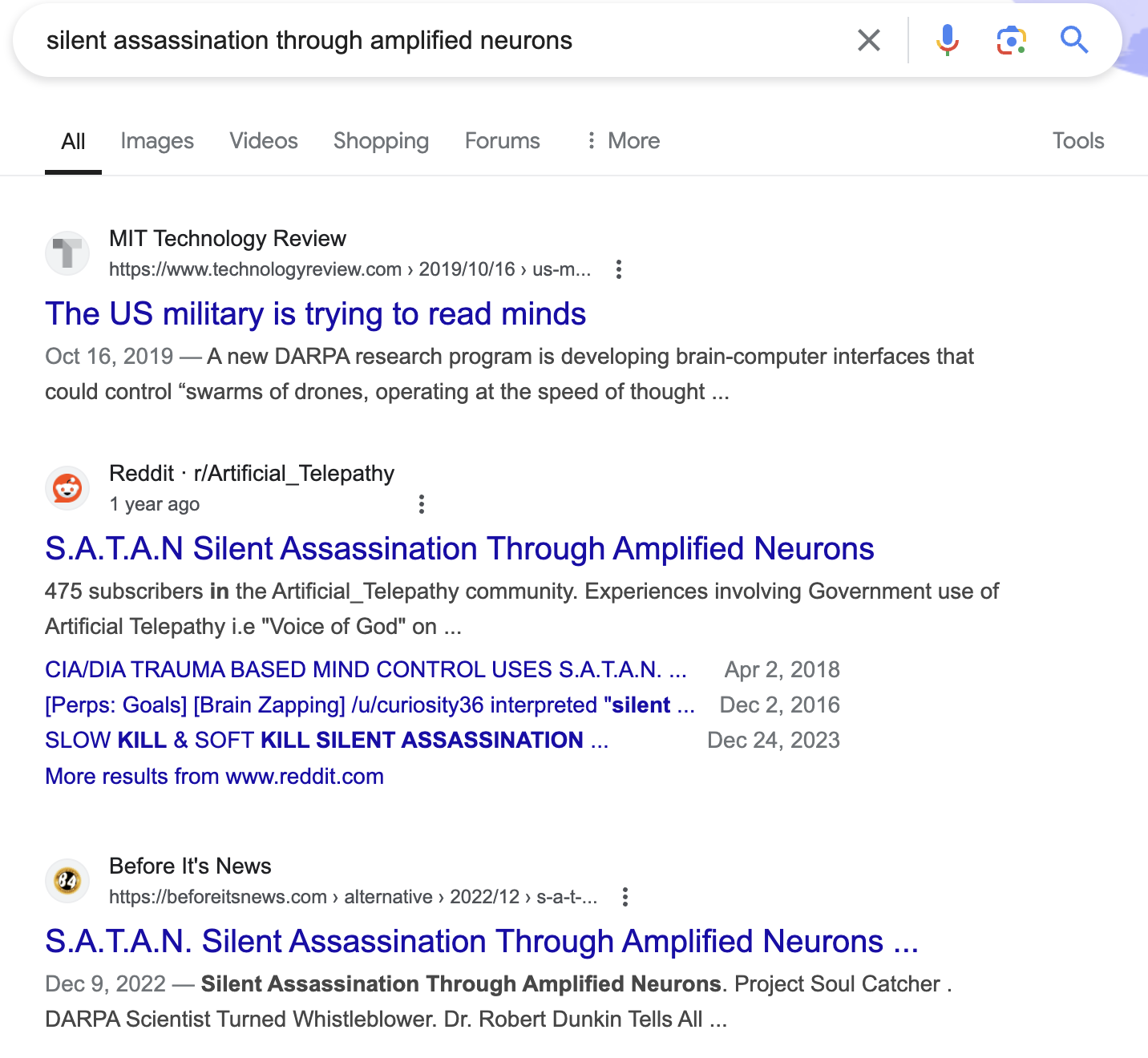1148x1058 pixels.
Task: Open options menu for MIT Technology Review result
Action: tap(619, 269)
